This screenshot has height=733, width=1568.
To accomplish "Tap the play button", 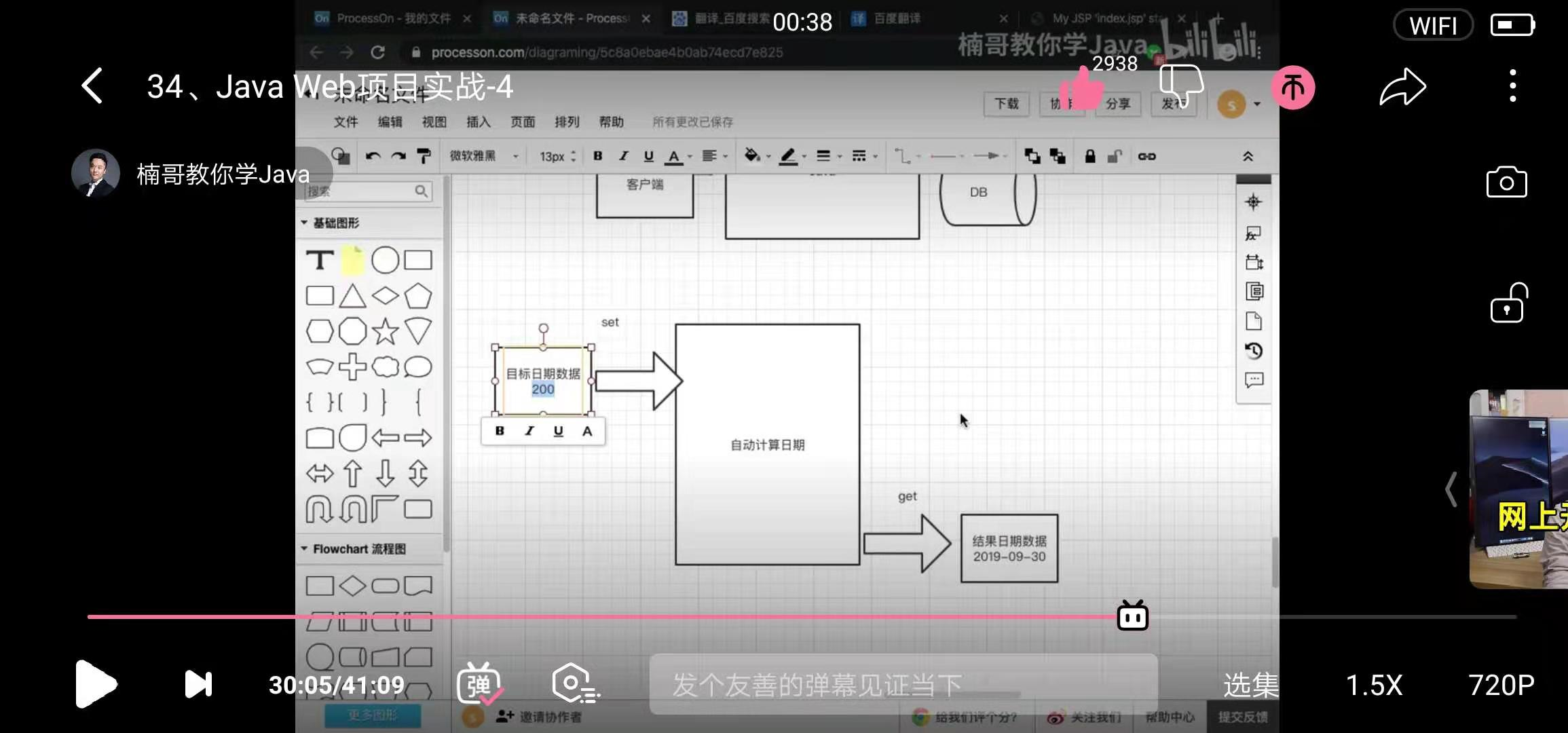I will tap(95, 683).
